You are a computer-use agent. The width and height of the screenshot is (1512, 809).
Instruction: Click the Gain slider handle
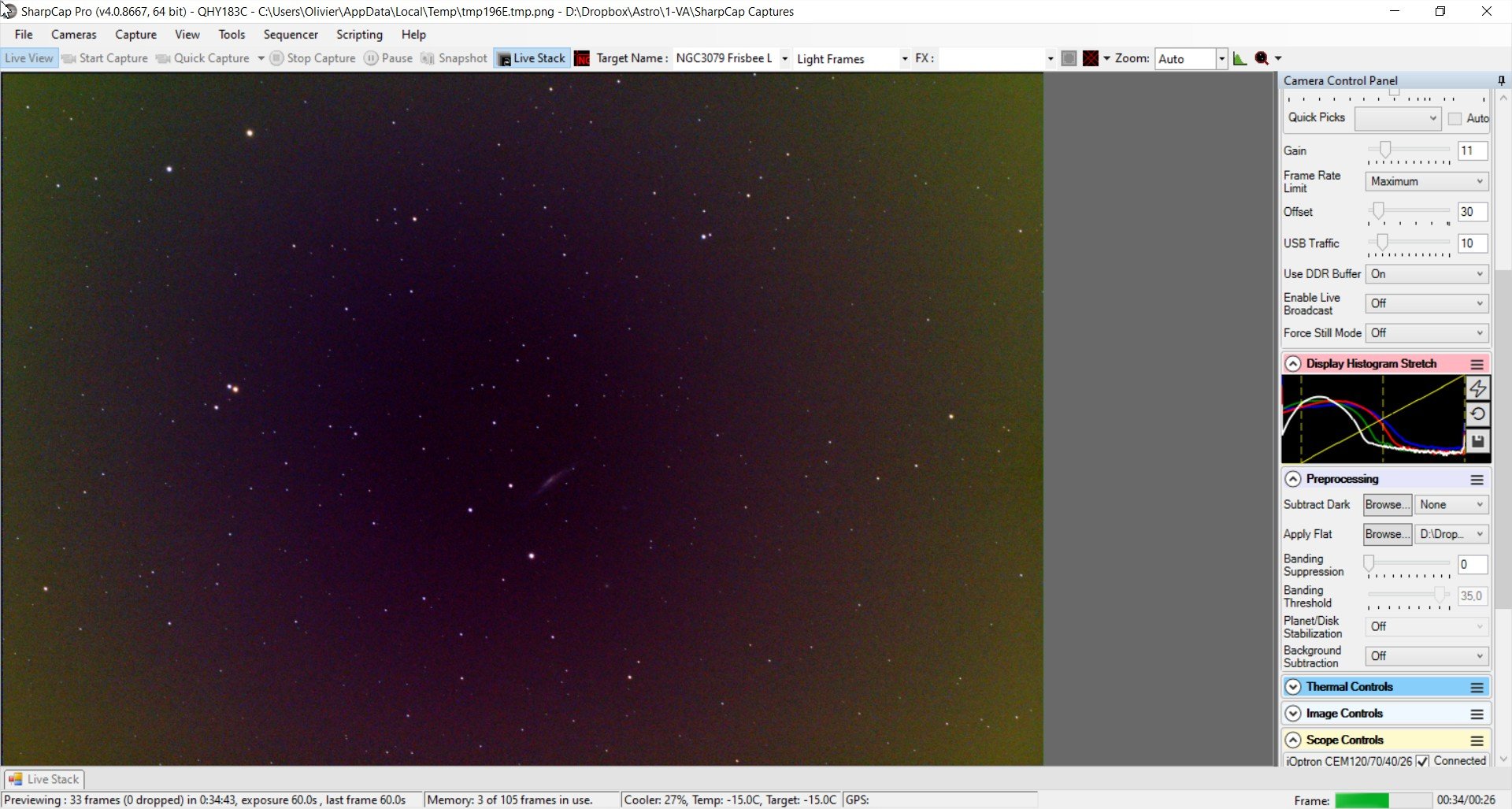click(x=1385, y=149)
